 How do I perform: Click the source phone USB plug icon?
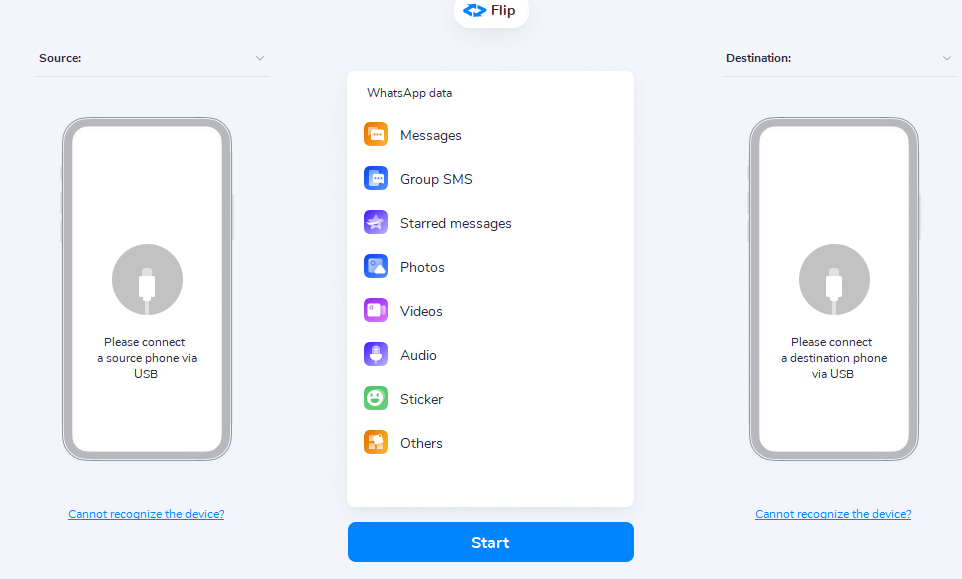[147, 280]
